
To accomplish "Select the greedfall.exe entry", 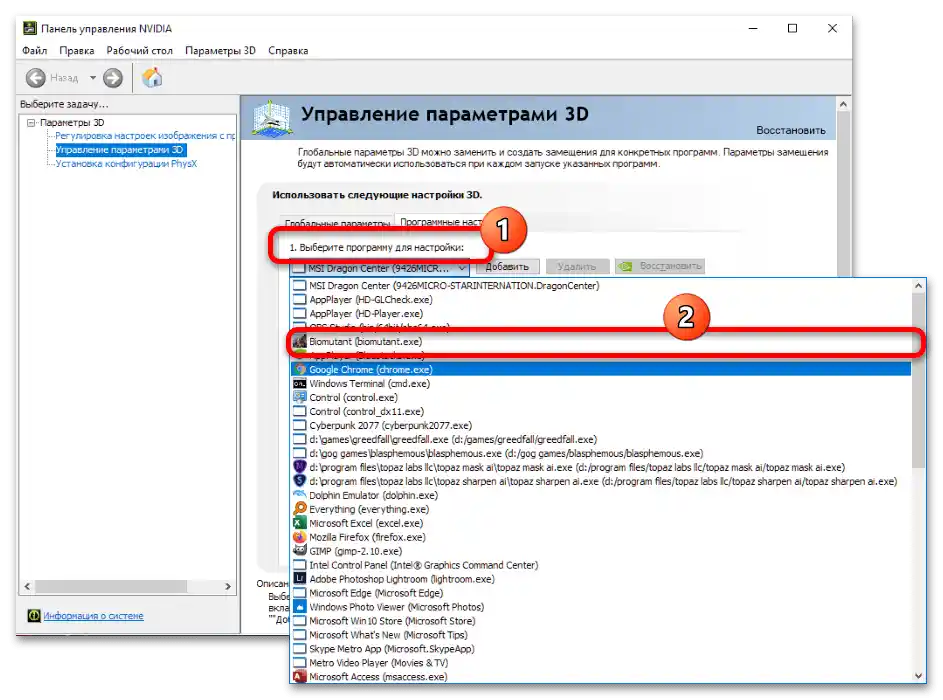I will (601, 439).
